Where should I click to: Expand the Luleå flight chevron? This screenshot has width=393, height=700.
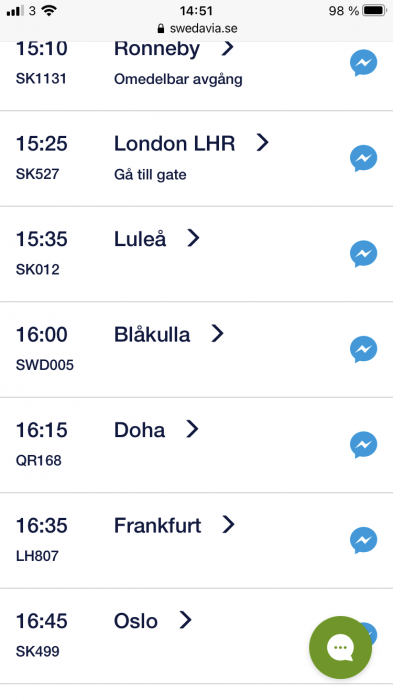coord(193,238)
